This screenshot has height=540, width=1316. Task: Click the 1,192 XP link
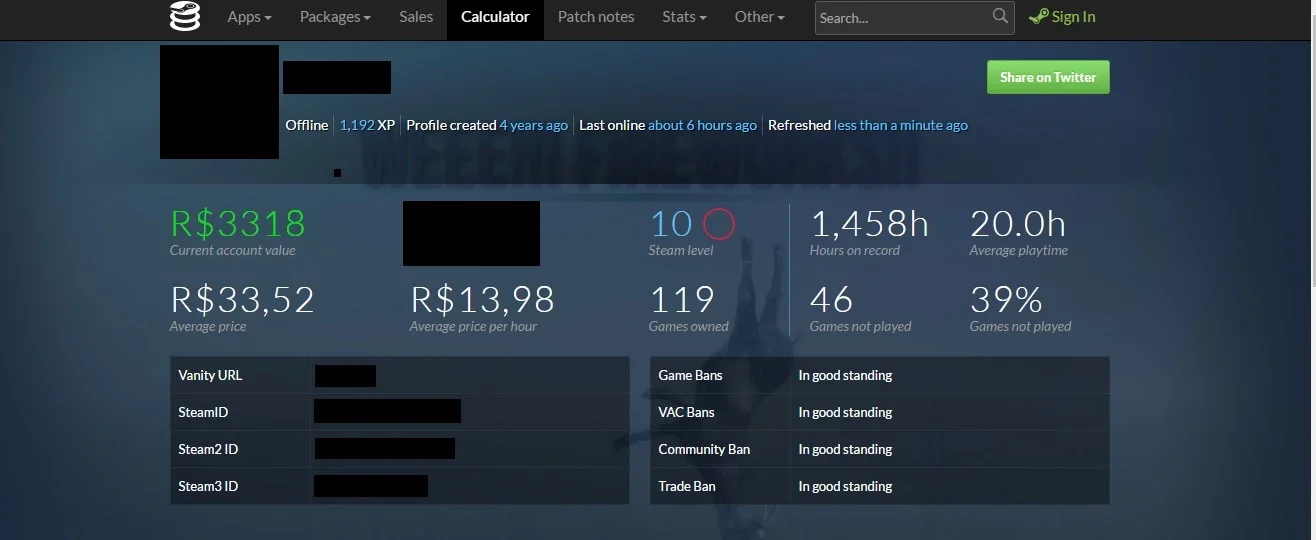pos(357,125)
